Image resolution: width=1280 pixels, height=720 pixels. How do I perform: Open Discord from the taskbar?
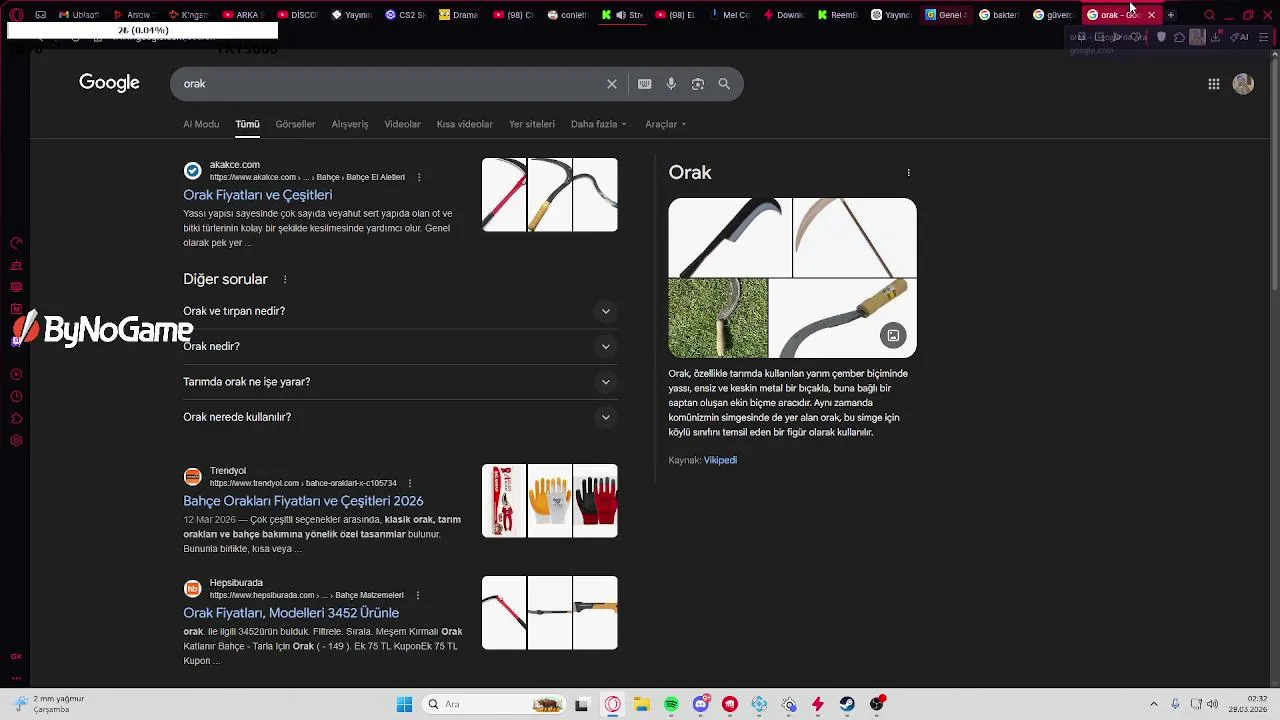point(701,704)
